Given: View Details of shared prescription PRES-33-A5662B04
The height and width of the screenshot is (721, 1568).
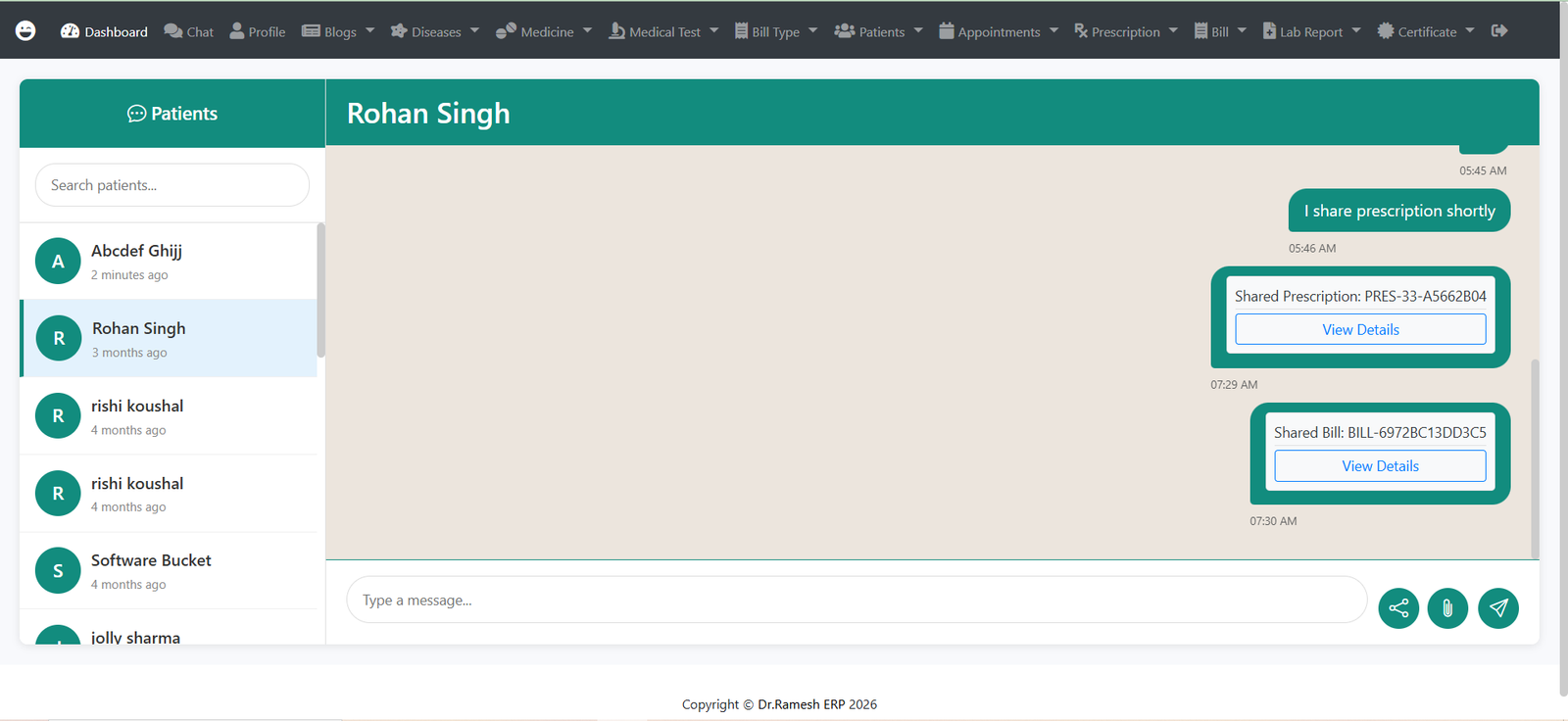Looking at the screenshot, I should point(1360,329).
